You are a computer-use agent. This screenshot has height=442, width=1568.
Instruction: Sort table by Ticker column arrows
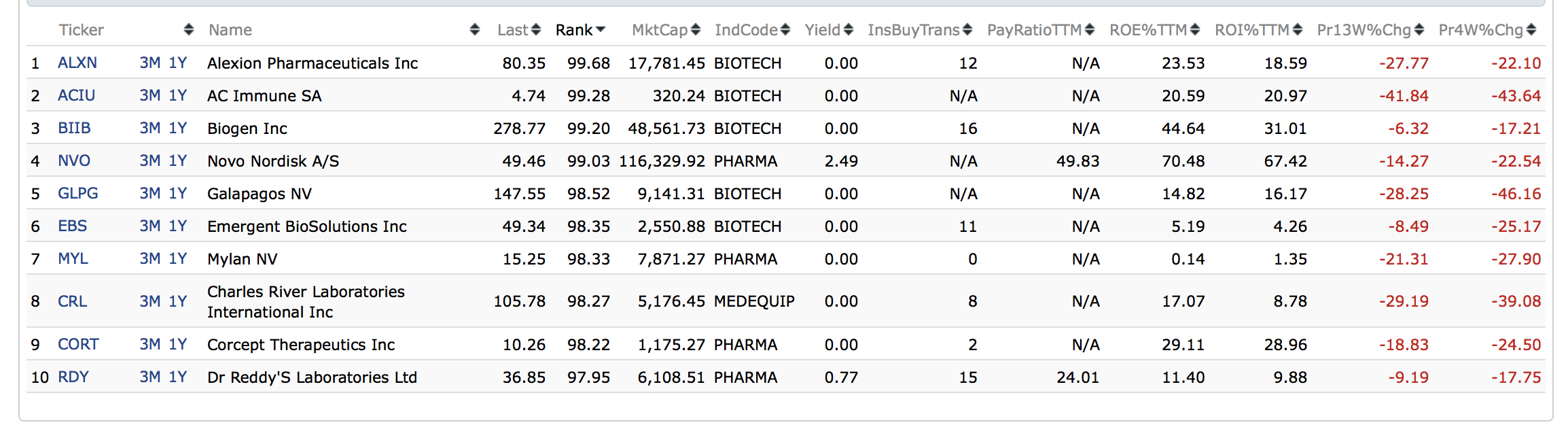(x=189, y=30)
